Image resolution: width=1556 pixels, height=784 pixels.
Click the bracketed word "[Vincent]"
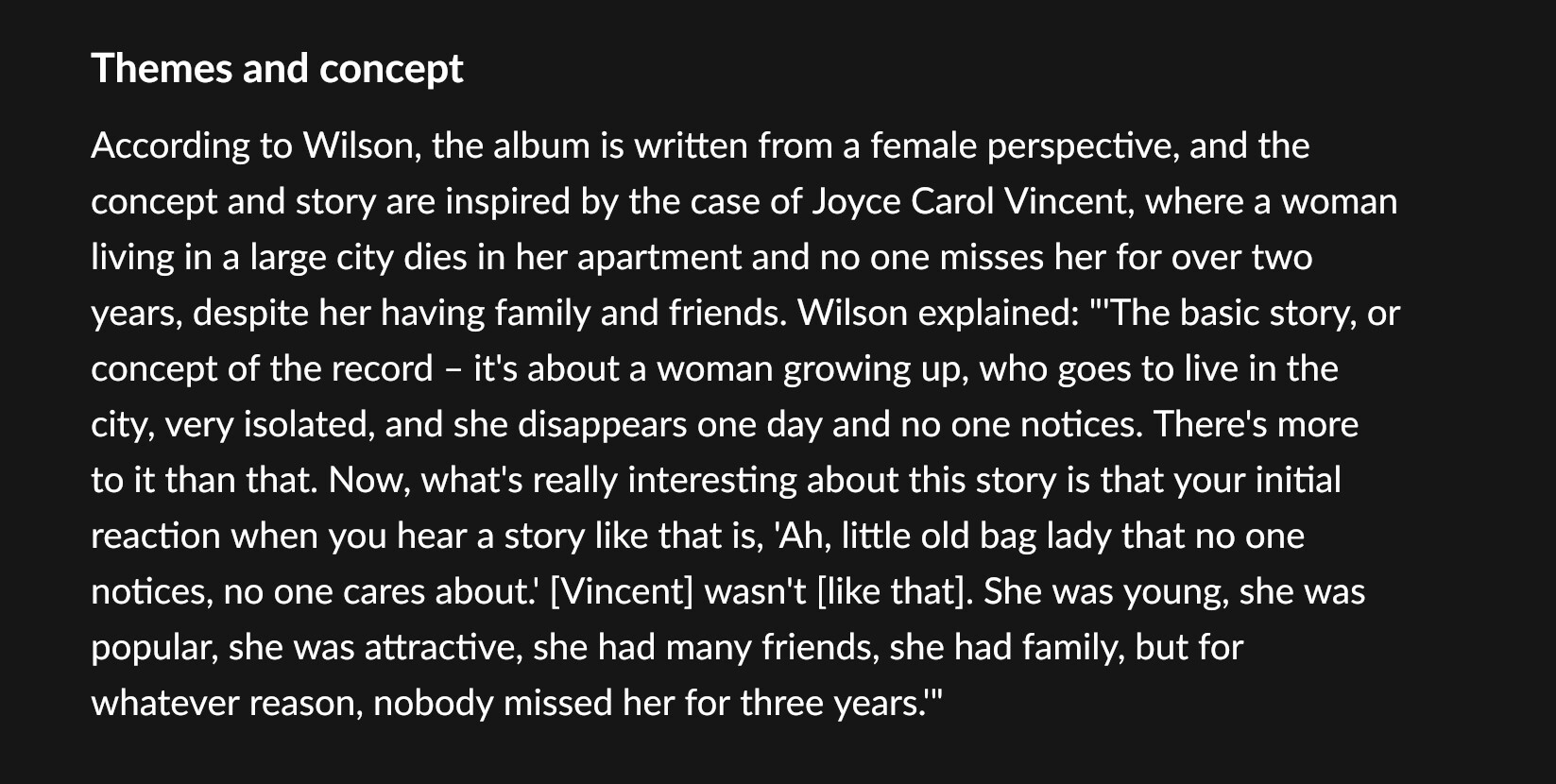[622, 592]
